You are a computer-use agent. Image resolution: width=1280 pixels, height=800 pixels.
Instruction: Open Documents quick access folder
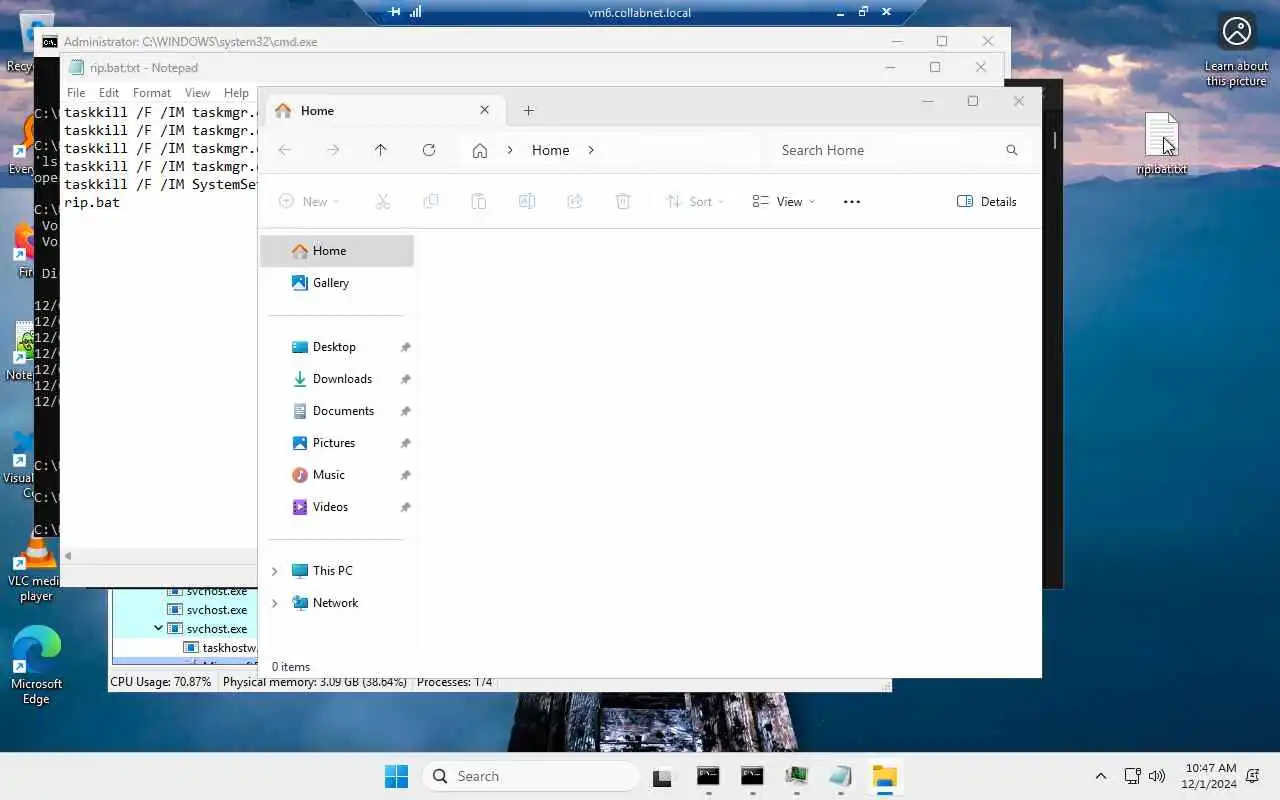click(x=337, y=411)
